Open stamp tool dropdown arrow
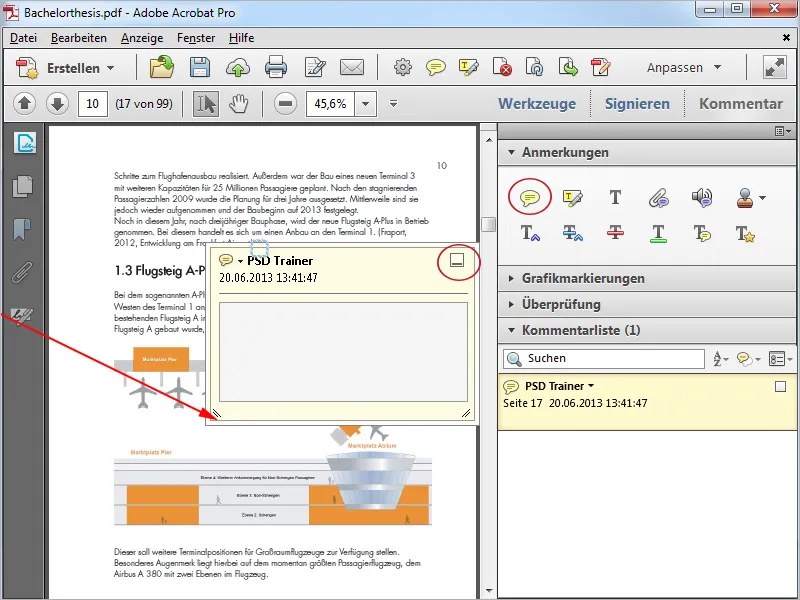 [x=762, y=198]
